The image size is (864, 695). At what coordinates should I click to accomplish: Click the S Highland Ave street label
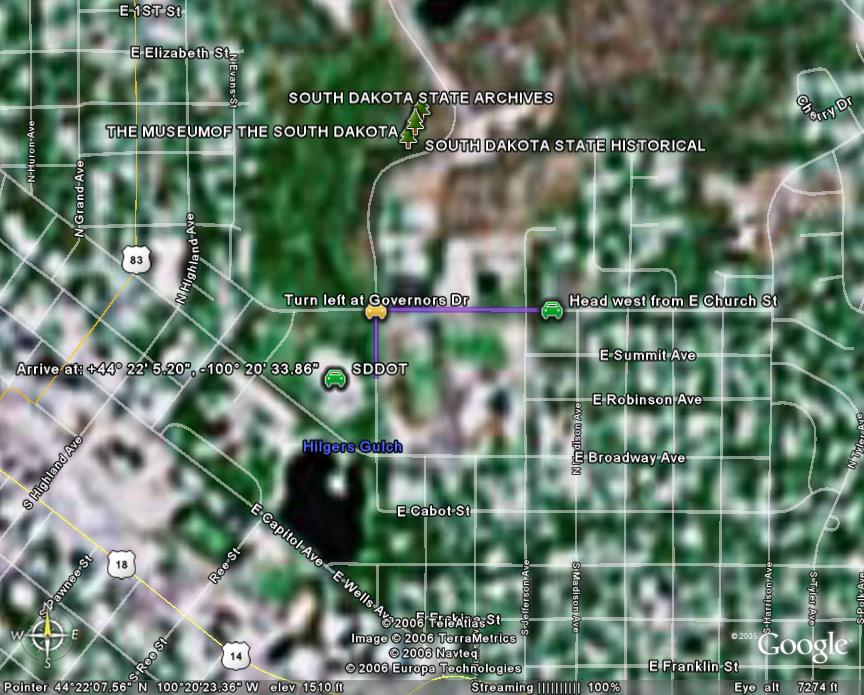tap(53, 472)
